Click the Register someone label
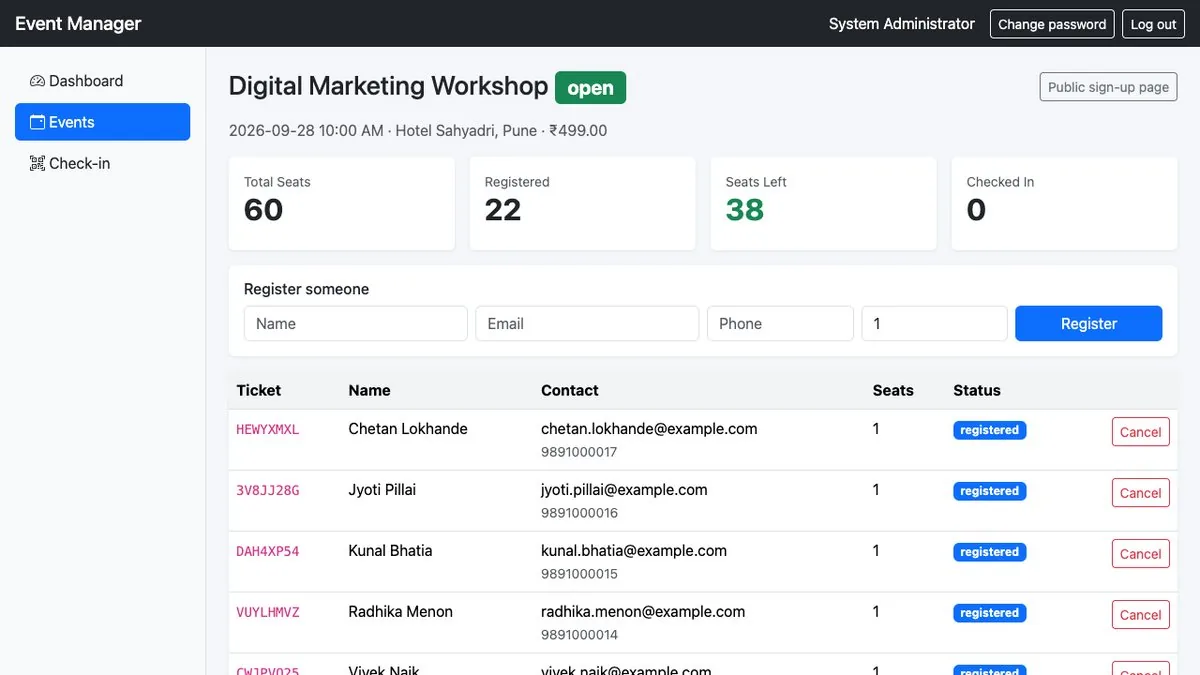 coord(306,289)
